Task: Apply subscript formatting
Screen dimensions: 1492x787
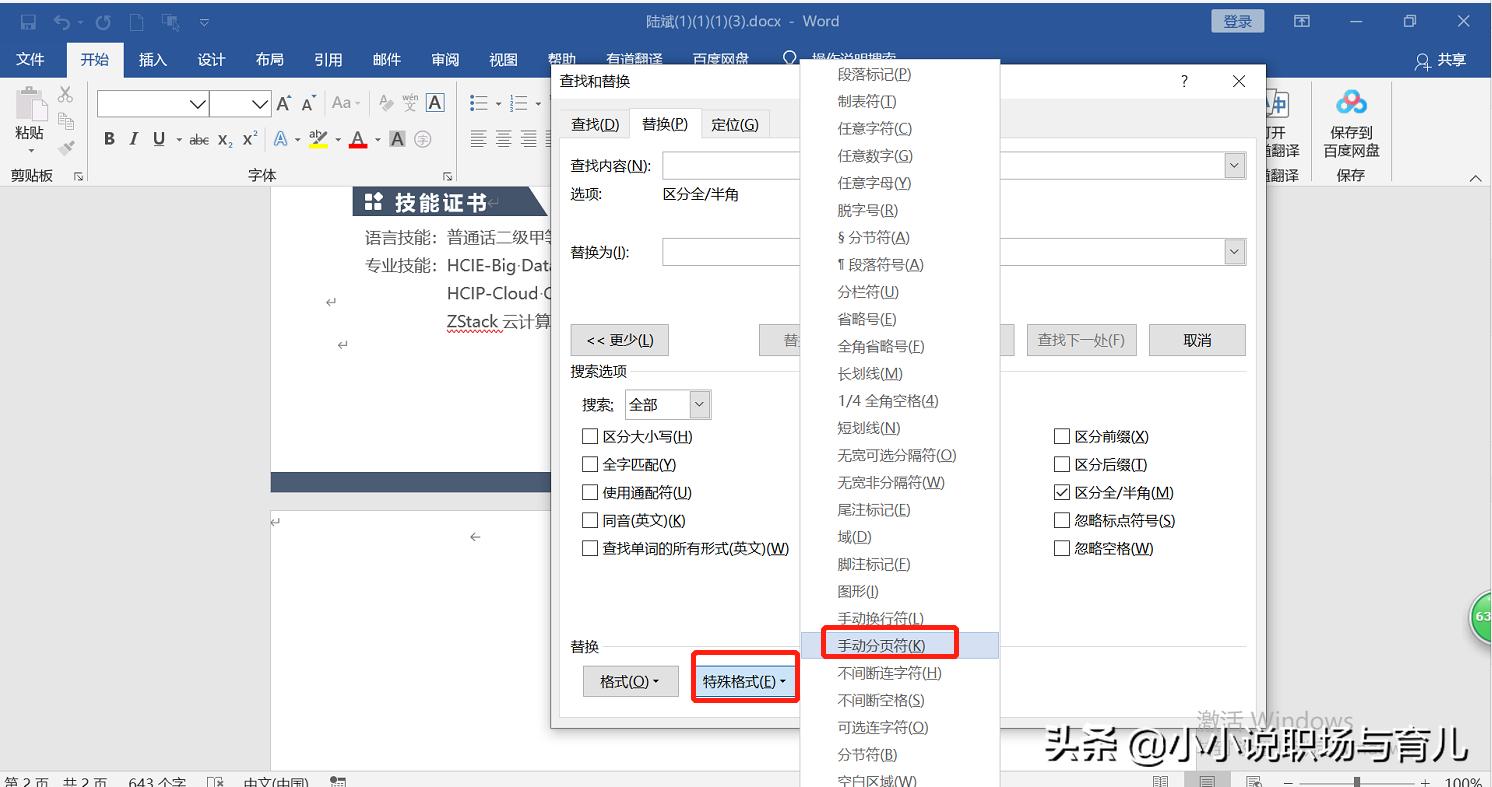Action: [x=223, y=139]
